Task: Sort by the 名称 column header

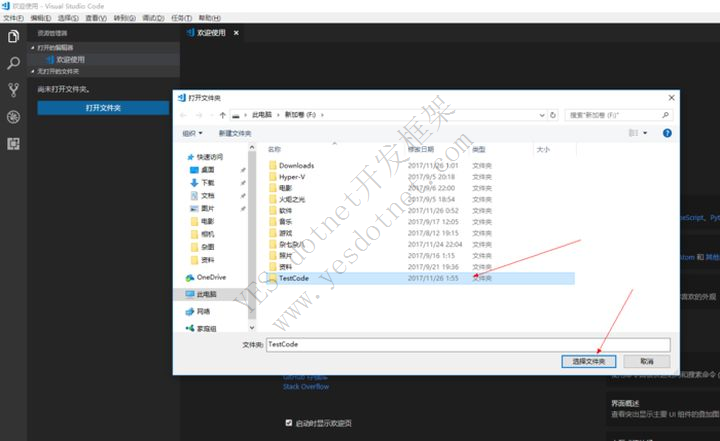Action: click(x=275, y=149)
